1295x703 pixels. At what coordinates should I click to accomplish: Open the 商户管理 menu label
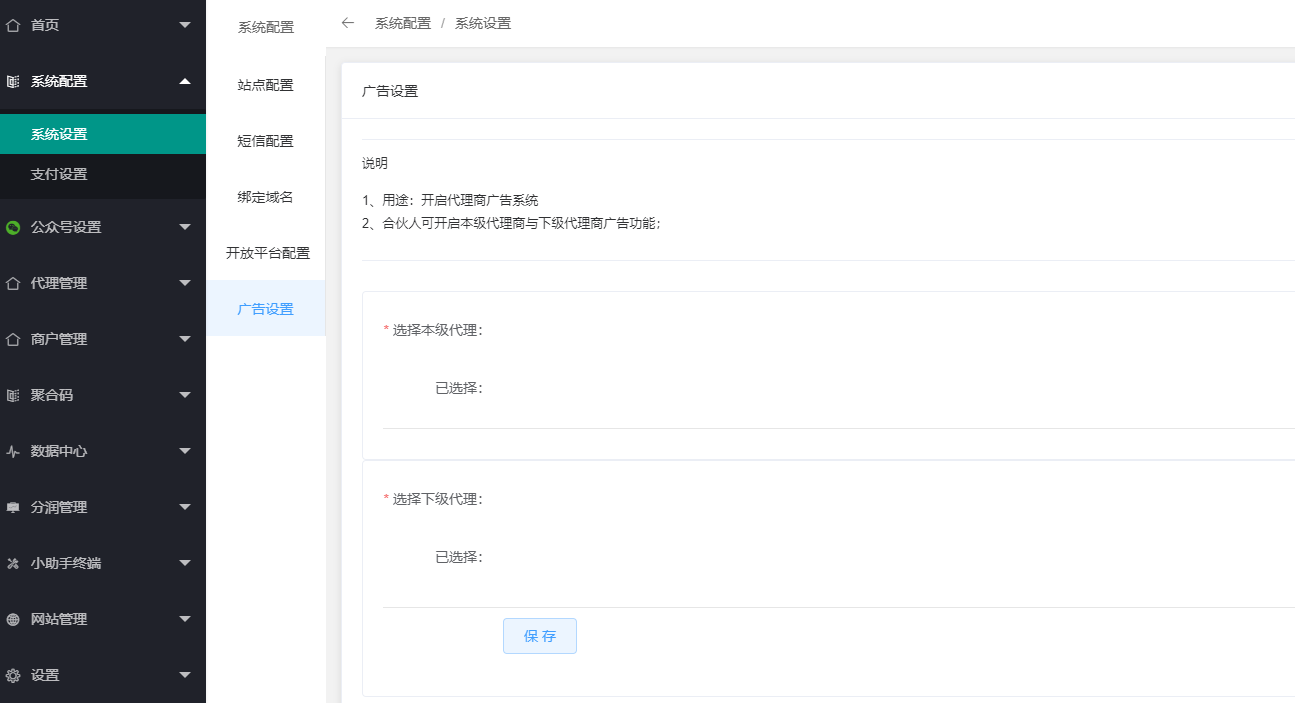(x=59, y=339)
